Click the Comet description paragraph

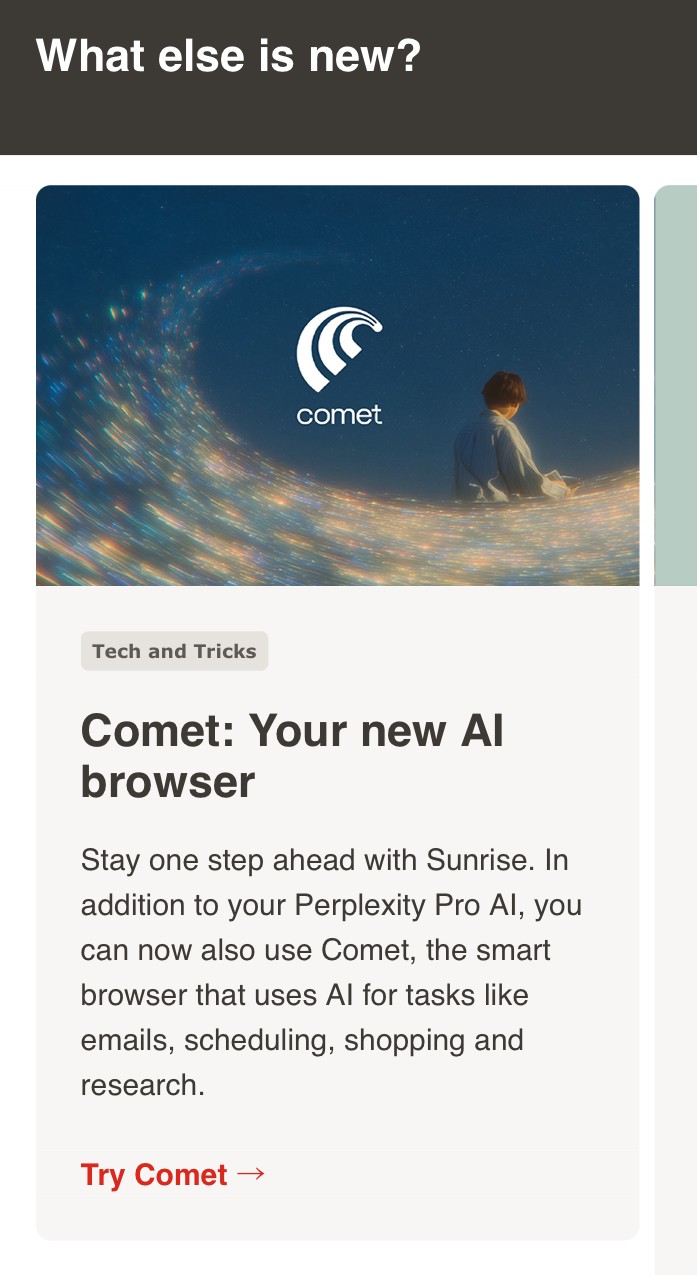(x=330, y=972)
